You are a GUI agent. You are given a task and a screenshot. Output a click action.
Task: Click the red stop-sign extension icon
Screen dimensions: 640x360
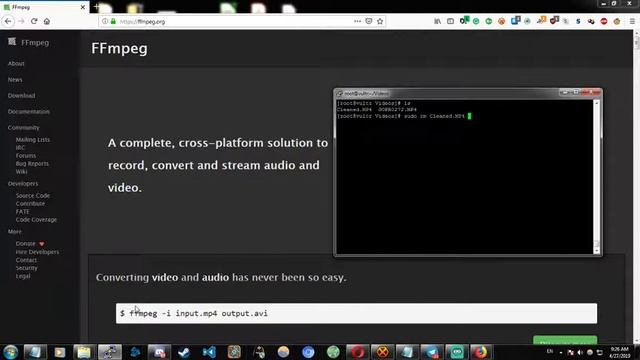pos(604,21)
